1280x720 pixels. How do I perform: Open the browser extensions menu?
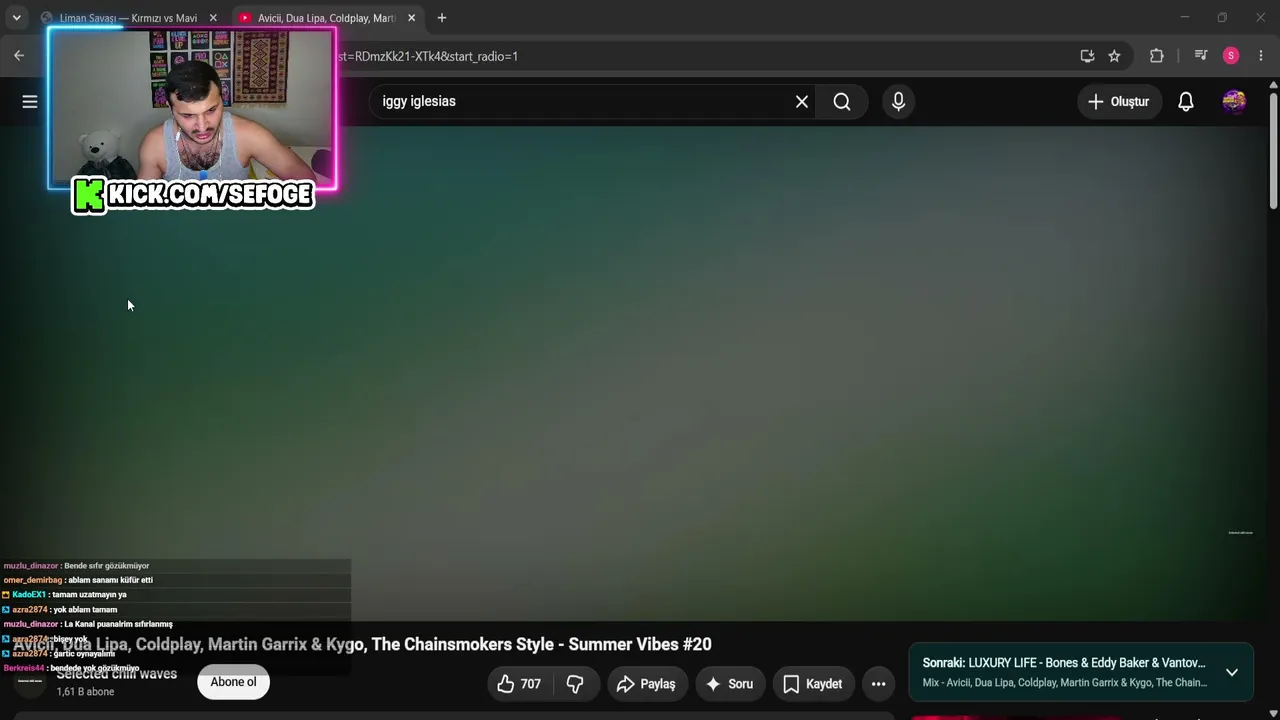tap(1157, 56)
